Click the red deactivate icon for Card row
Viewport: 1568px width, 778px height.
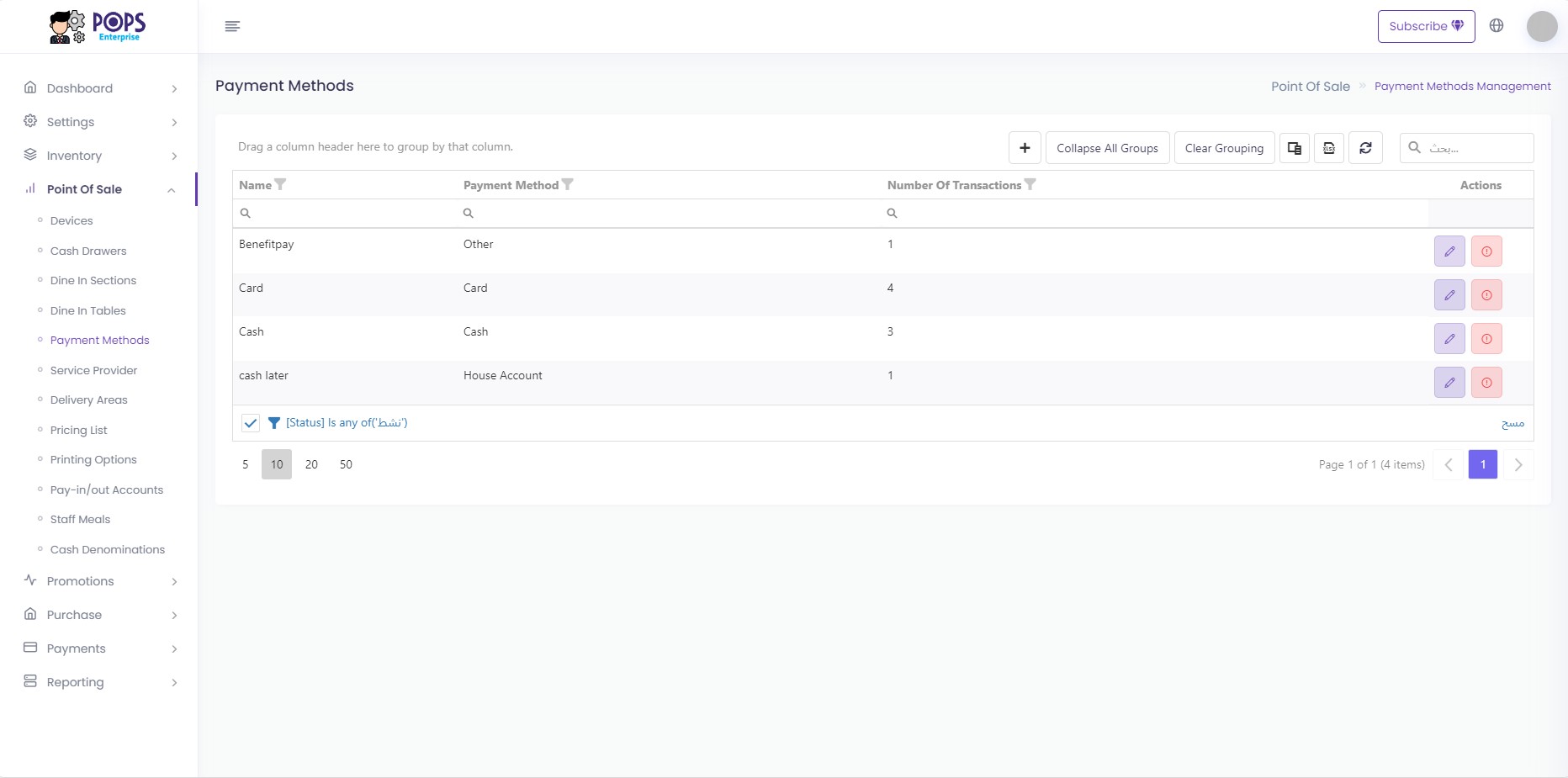click(1486, 295)
